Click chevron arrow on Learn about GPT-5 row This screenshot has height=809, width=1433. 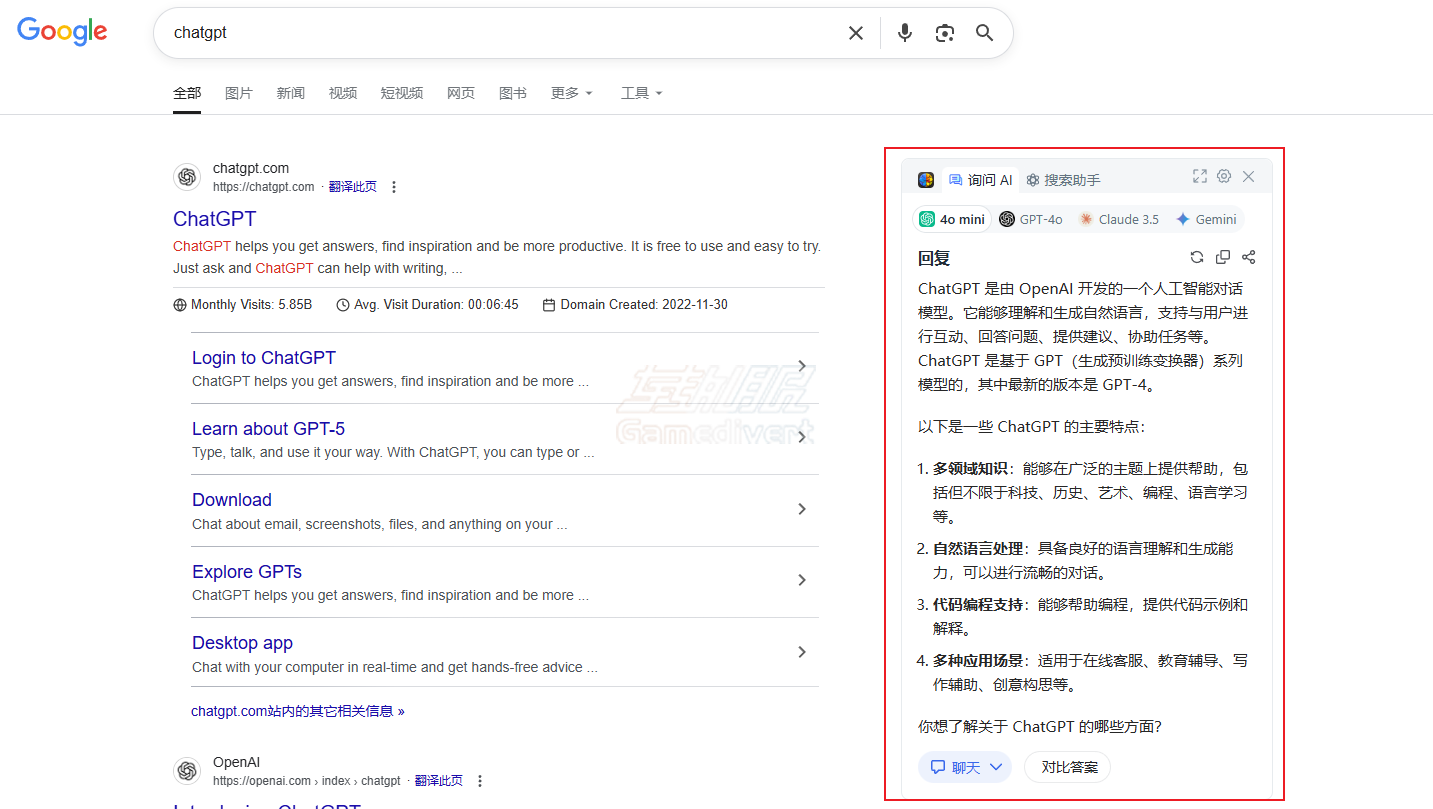click(802, 438)
